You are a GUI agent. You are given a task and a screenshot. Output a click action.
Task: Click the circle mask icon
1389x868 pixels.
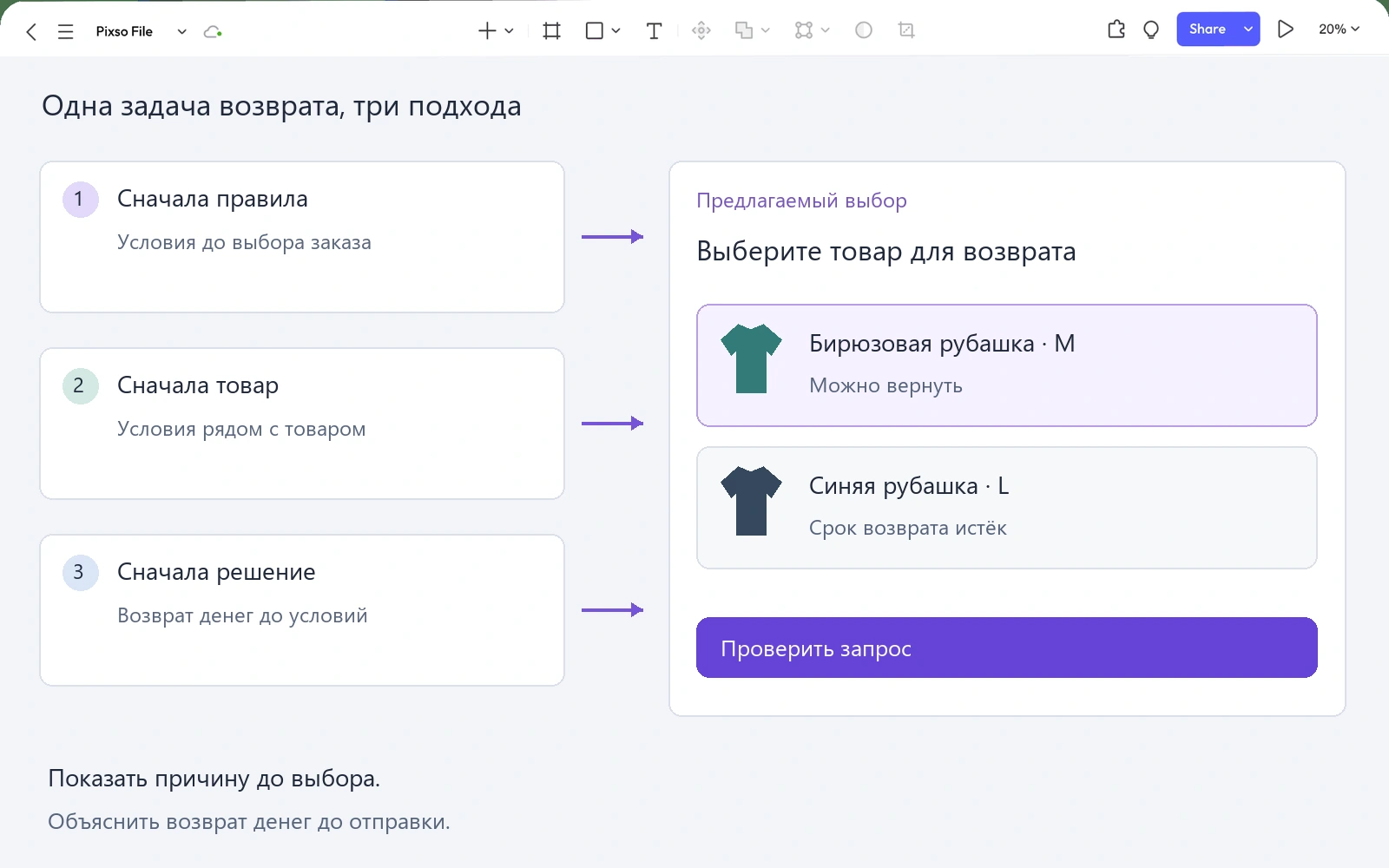point(864,30)
